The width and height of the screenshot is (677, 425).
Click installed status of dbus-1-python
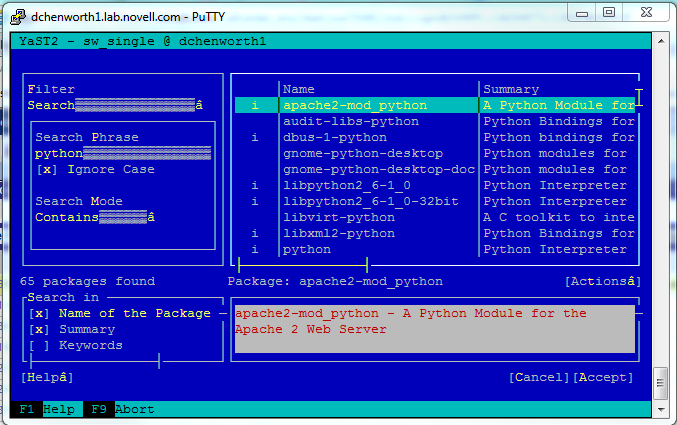[255, 137]
